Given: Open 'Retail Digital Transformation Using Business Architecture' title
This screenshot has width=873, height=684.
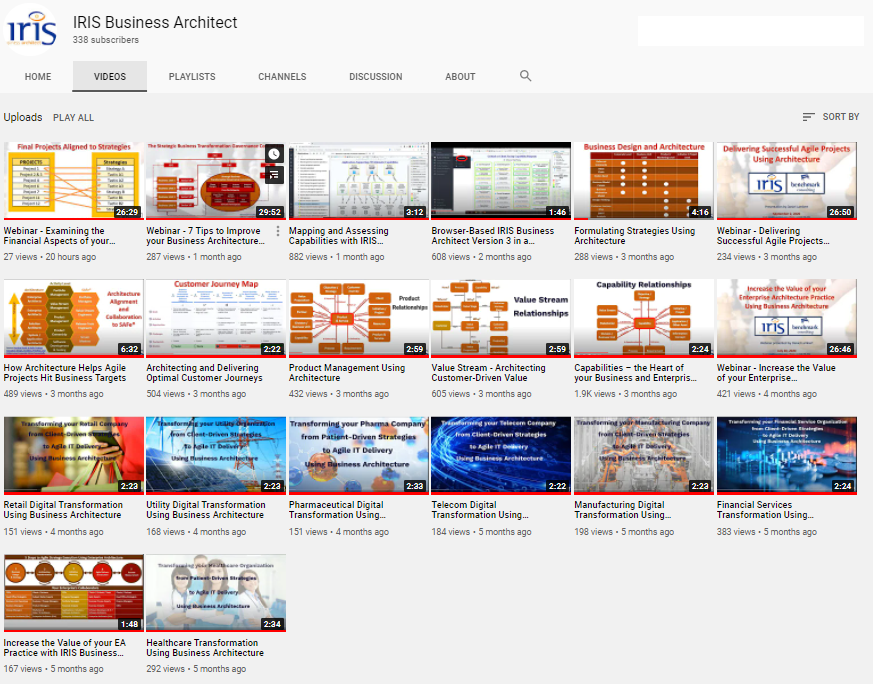Looking at the screenshot, I should point(63,510).
